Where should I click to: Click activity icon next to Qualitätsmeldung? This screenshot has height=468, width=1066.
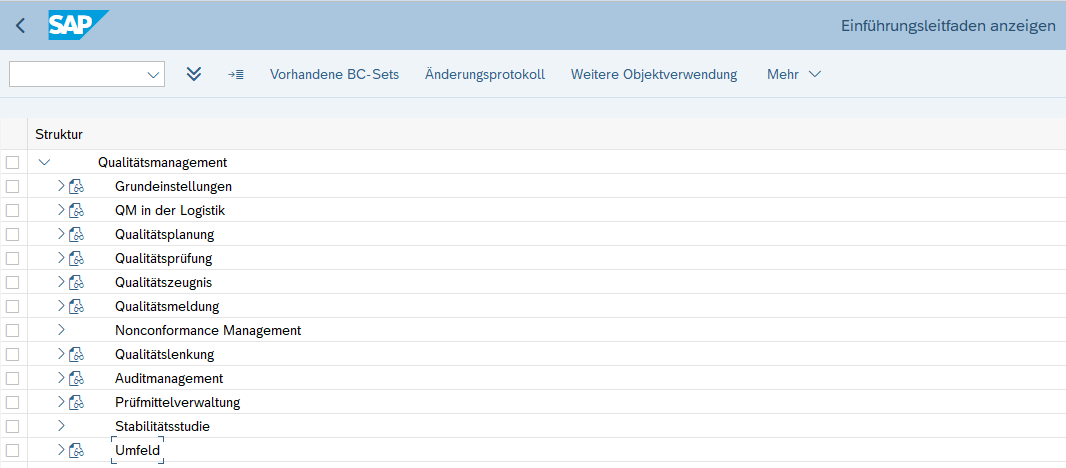click(77, 306)
